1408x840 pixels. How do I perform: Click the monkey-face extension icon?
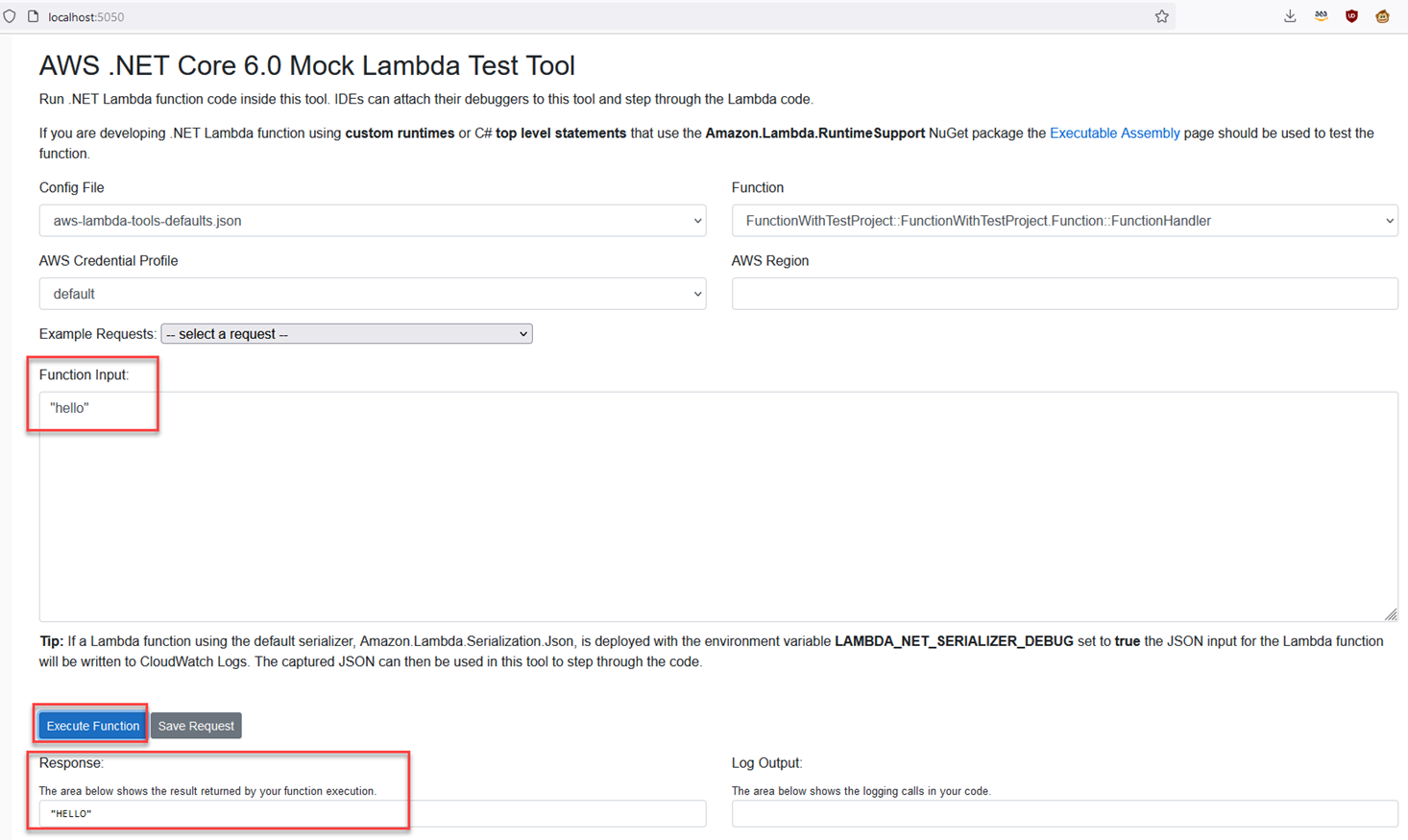1382,16
